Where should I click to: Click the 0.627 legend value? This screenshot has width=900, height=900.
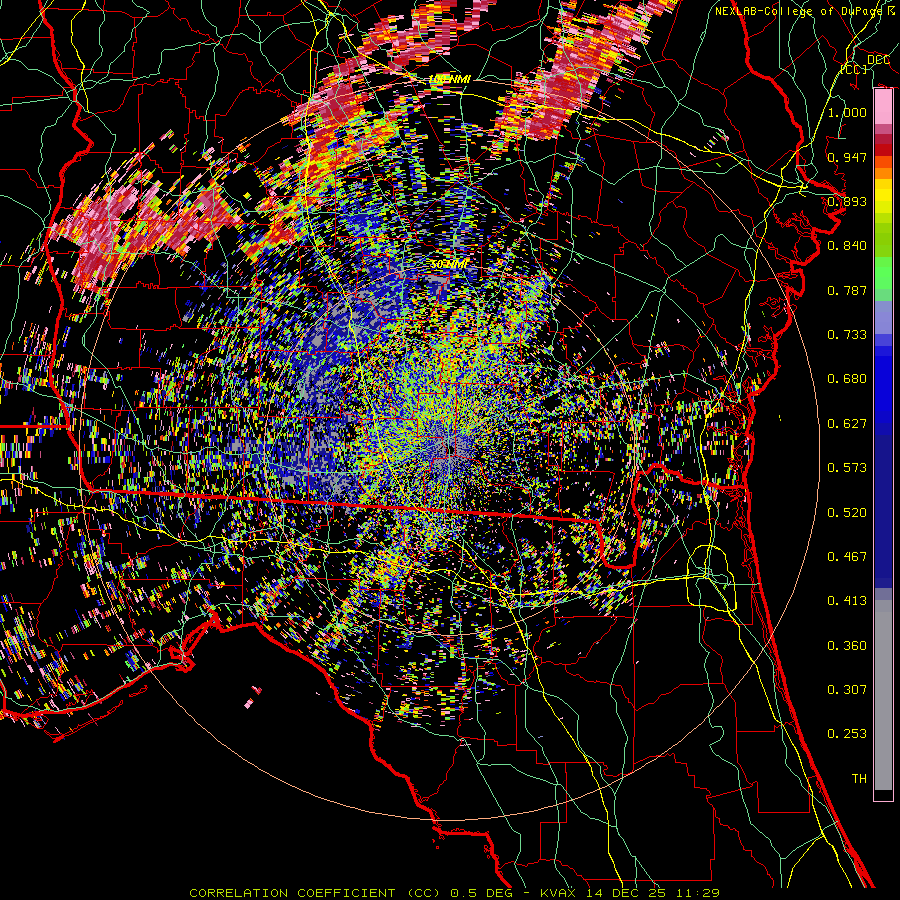tap(847, 424)
